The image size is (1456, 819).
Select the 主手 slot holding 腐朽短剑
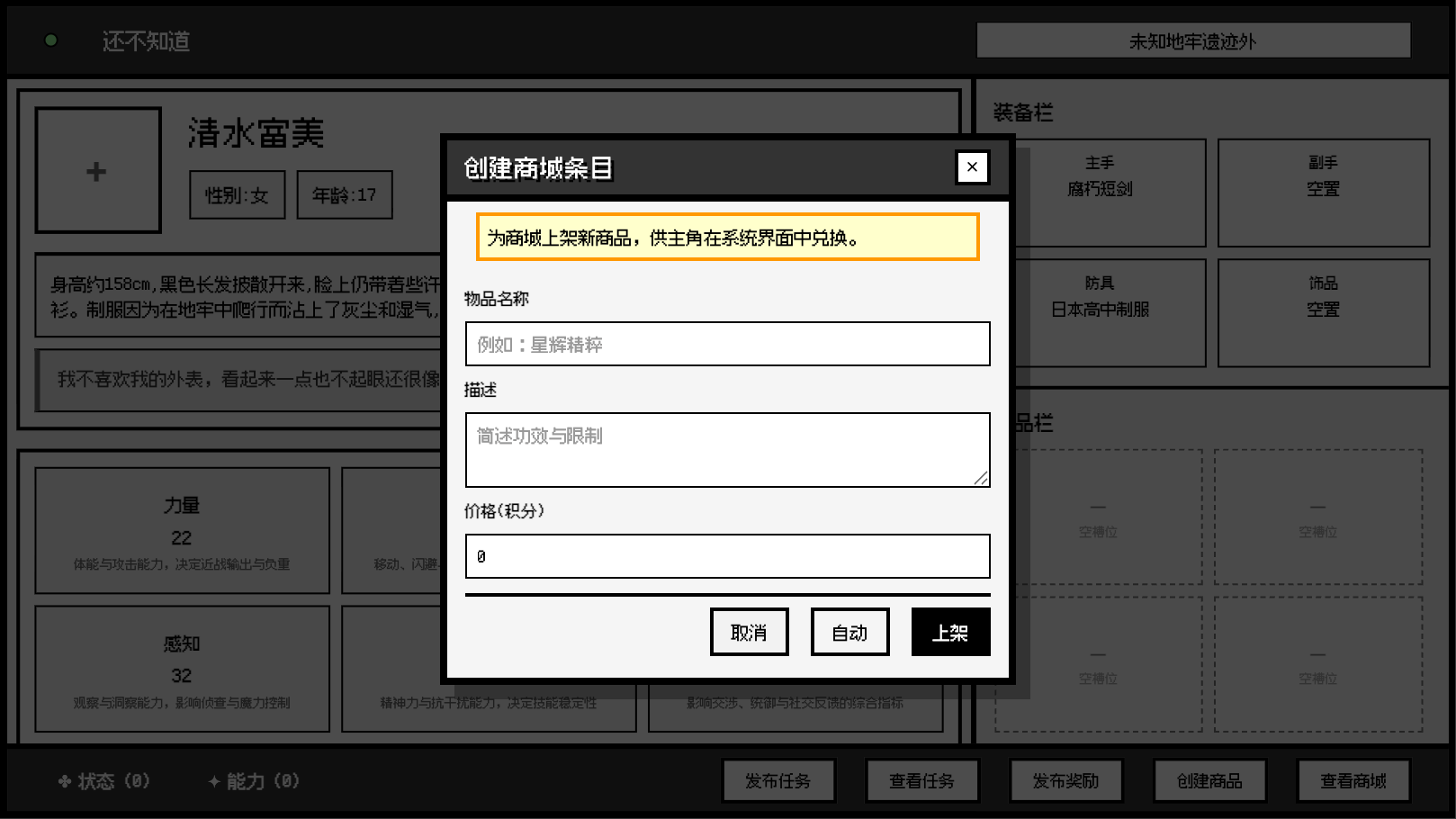[1100, 193]
